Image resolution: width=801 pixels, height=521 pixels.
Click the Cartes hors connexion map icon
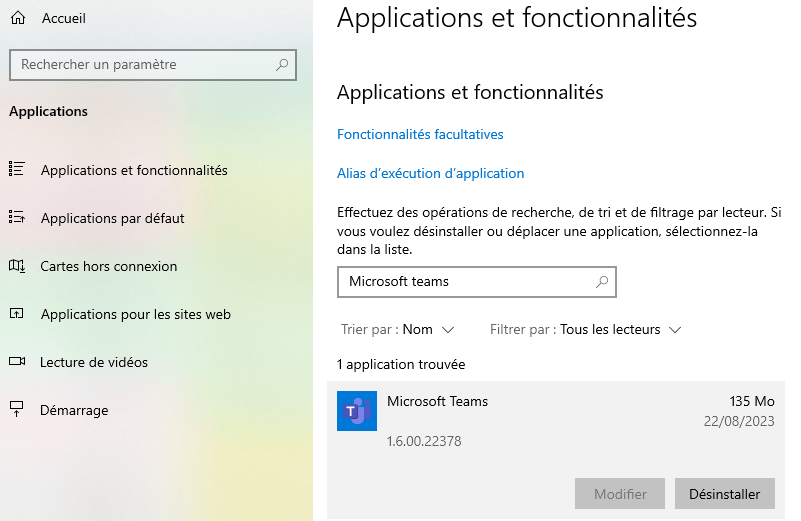(x=16, y=266)
